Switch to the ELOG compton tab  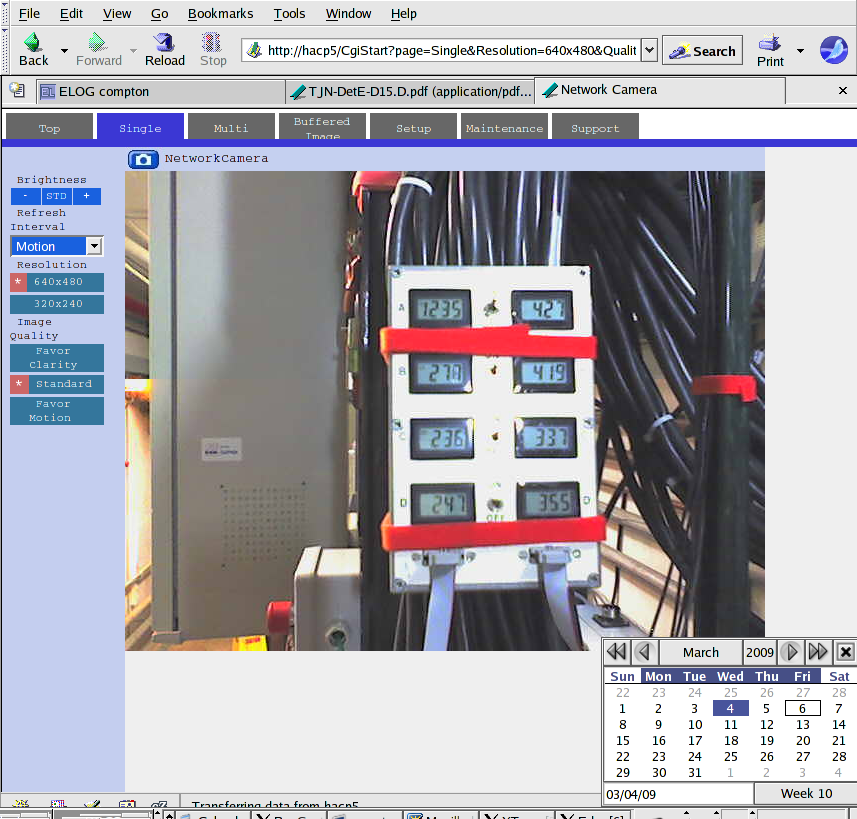tap(161, 91)
